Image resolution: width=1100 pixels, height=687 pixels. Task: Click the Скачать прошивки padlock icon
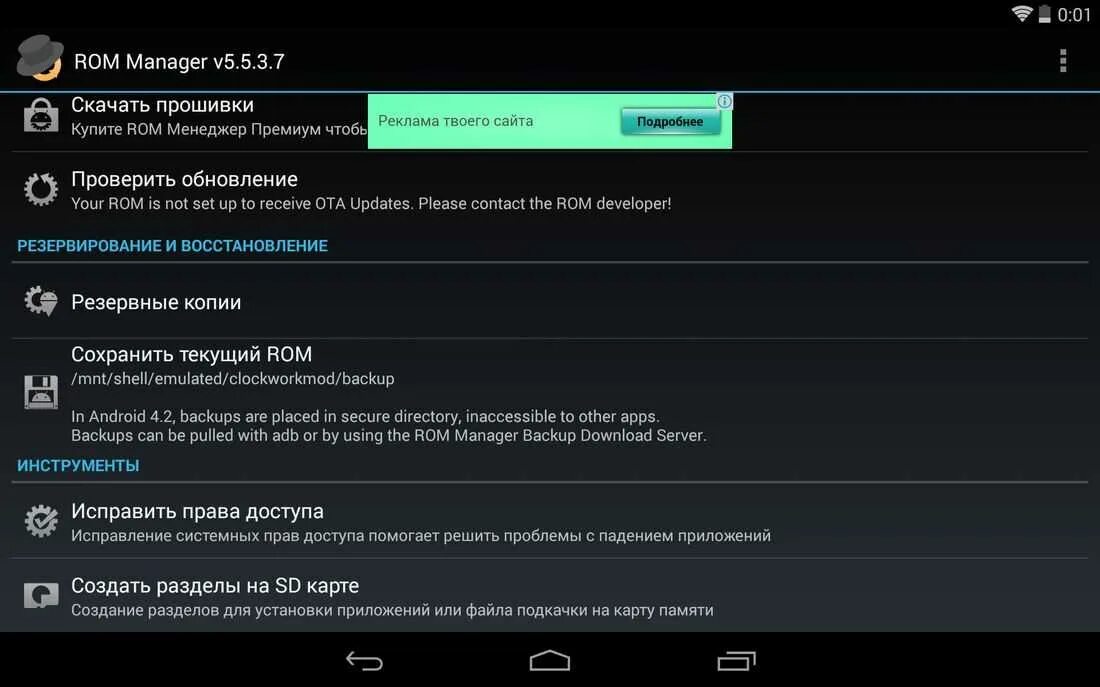point(41,115)
